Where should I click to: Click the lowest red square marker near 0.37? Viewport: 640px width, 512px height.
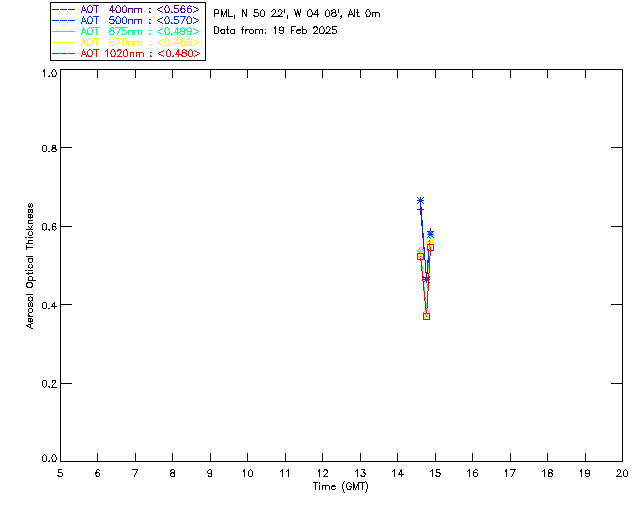[427, 316]
